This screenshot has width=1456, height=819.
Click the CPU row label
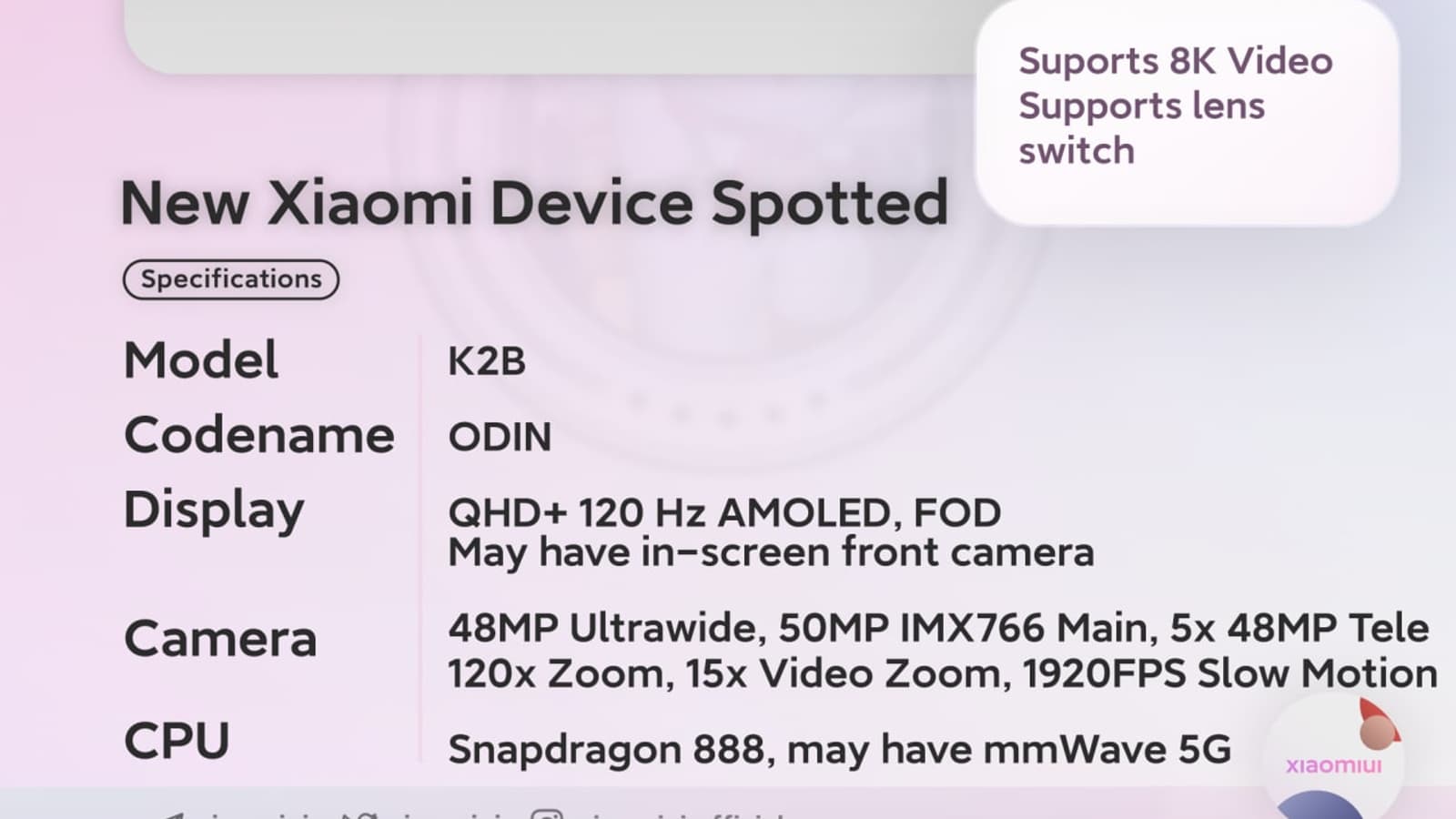pyautogui.click(x=177, y=741)
